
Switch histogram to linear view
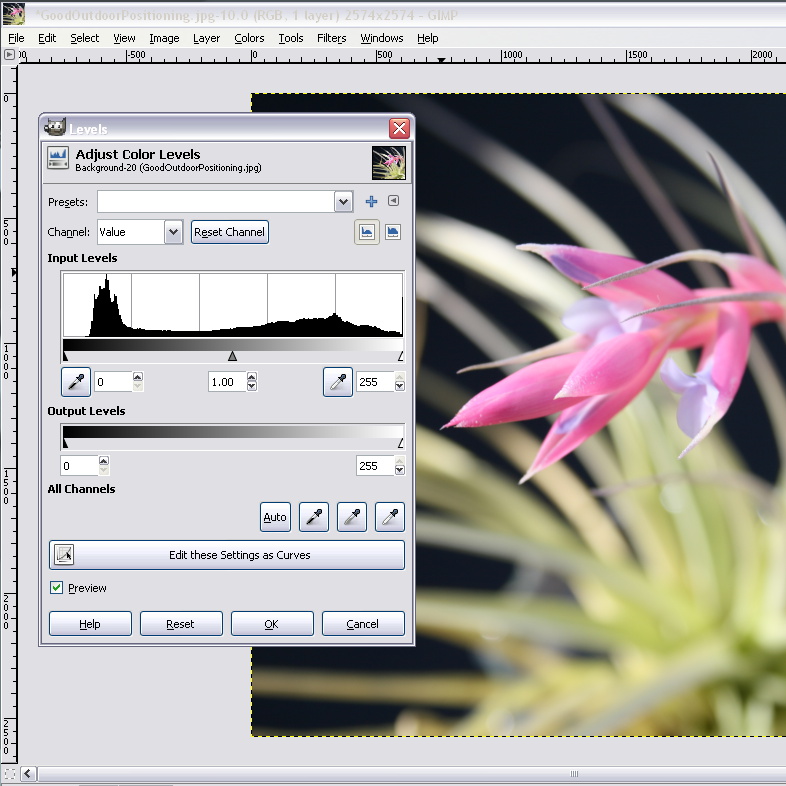(x=367, y=232)
